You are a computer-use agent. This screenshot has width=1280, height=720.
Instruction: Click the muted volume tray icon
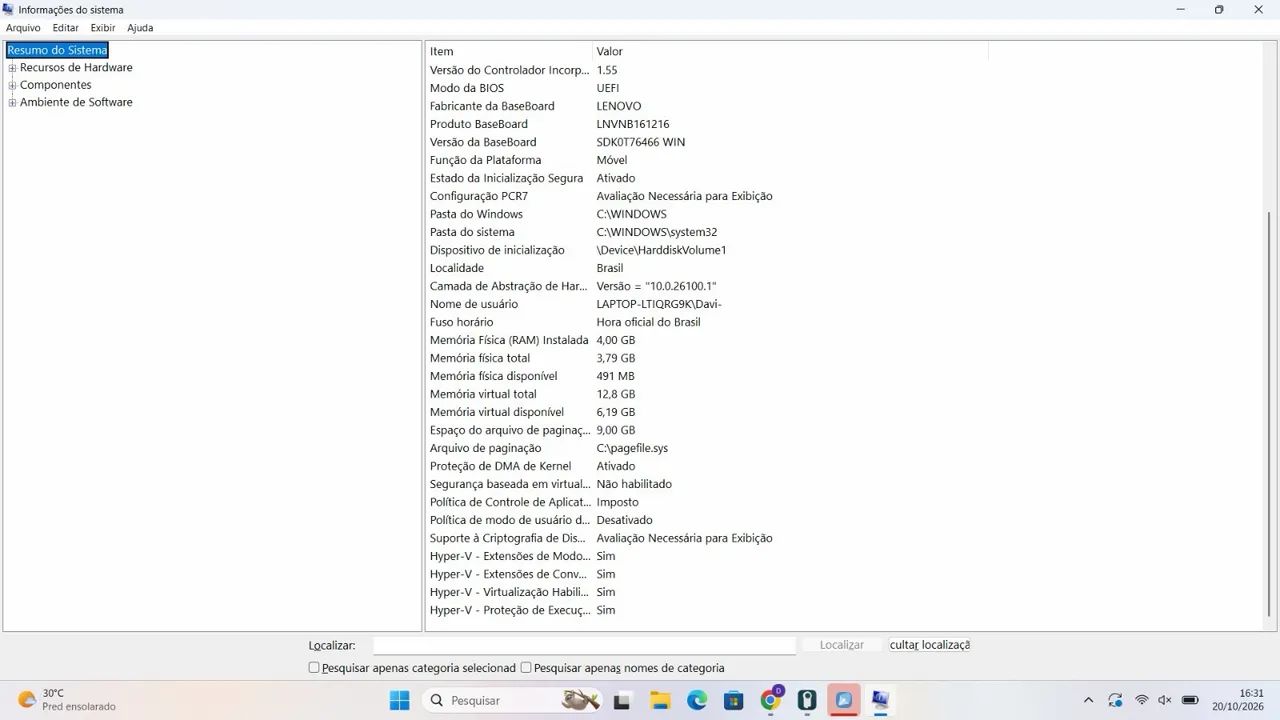1165,700
